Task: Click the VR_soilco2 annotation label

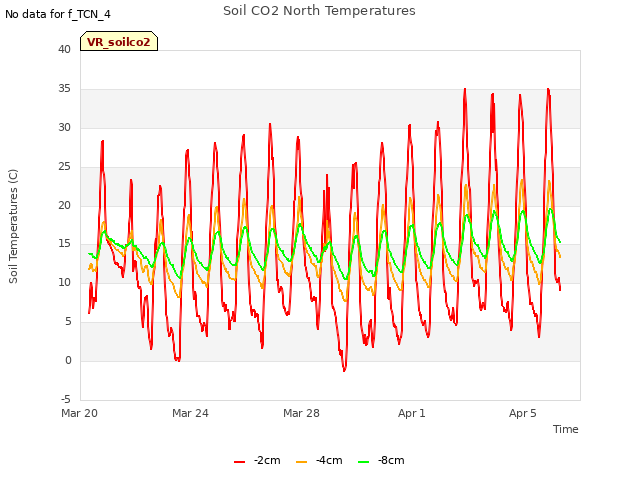Action: coord(119,41)
